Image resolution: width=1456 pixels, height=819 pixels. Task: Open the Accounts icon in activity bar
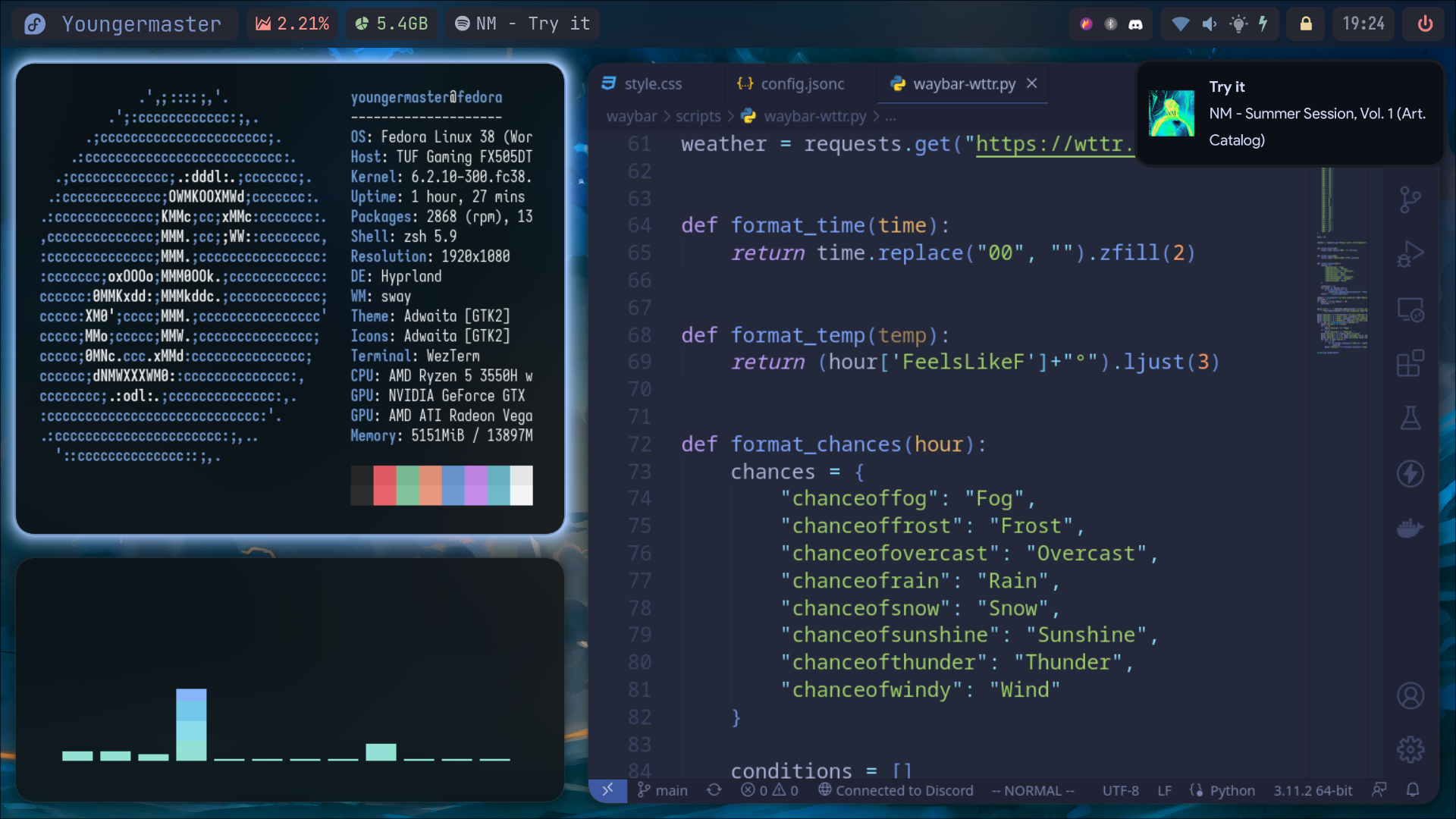1410,695
